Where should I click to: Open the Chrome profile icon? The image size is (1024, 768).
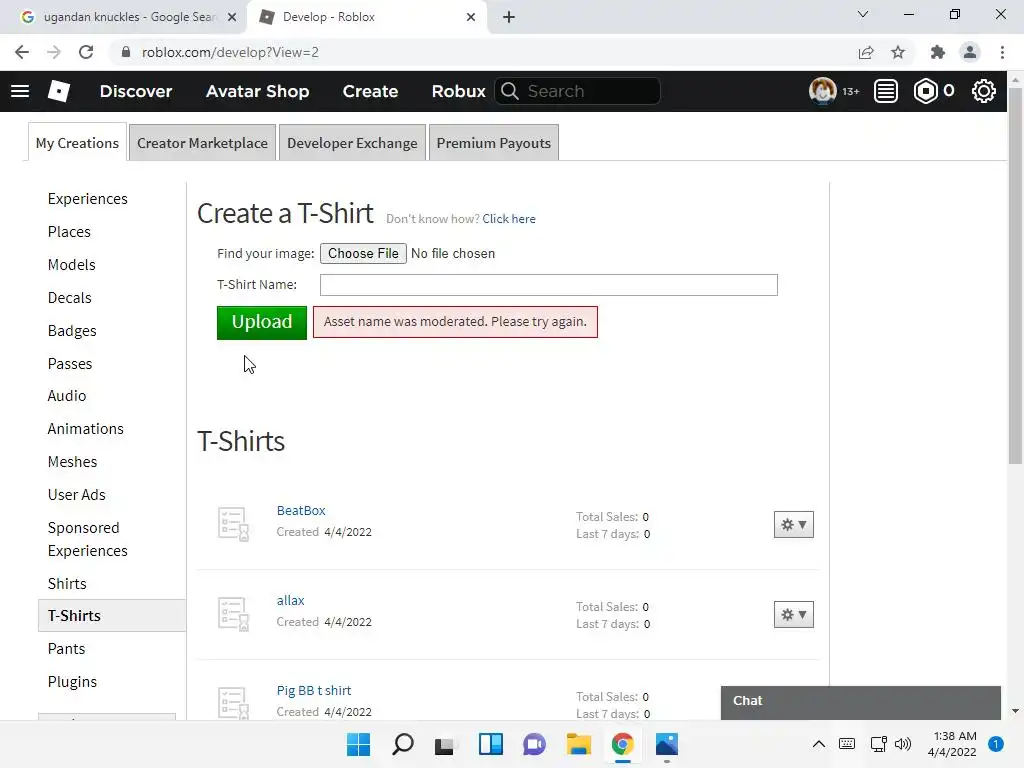[970, 52]
